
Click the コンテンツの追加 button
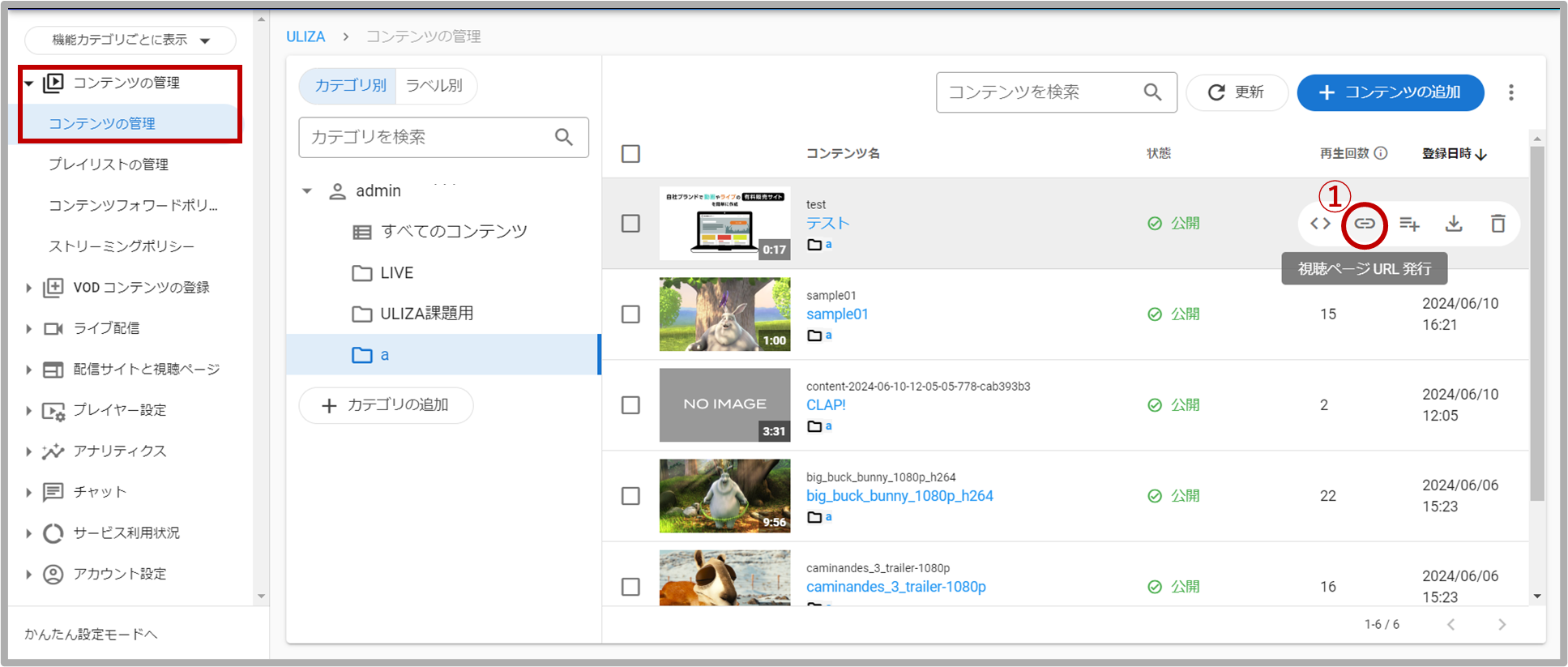pyautogui.click(x=1390, y=92)
